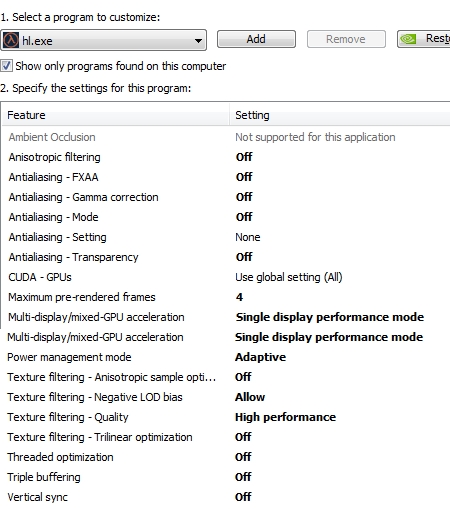Click the NVIDIA logo on Restore button
This screenshot has height=509, width=450.
408,39
